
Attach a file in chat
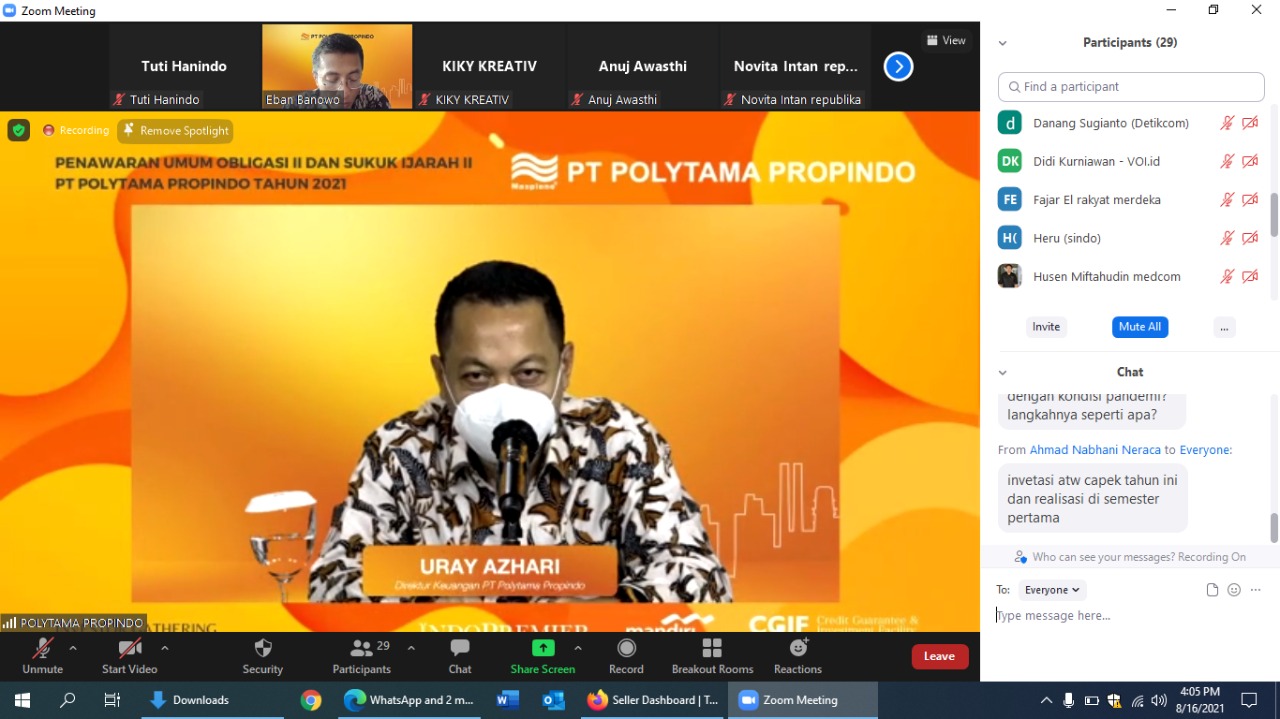coord(1212,590)
